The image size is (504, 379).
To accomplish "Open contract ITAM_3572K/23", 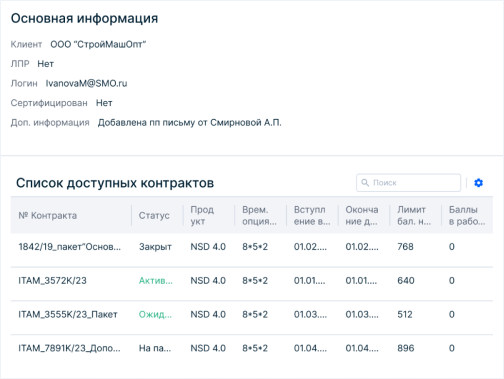I will click(52, 281).
